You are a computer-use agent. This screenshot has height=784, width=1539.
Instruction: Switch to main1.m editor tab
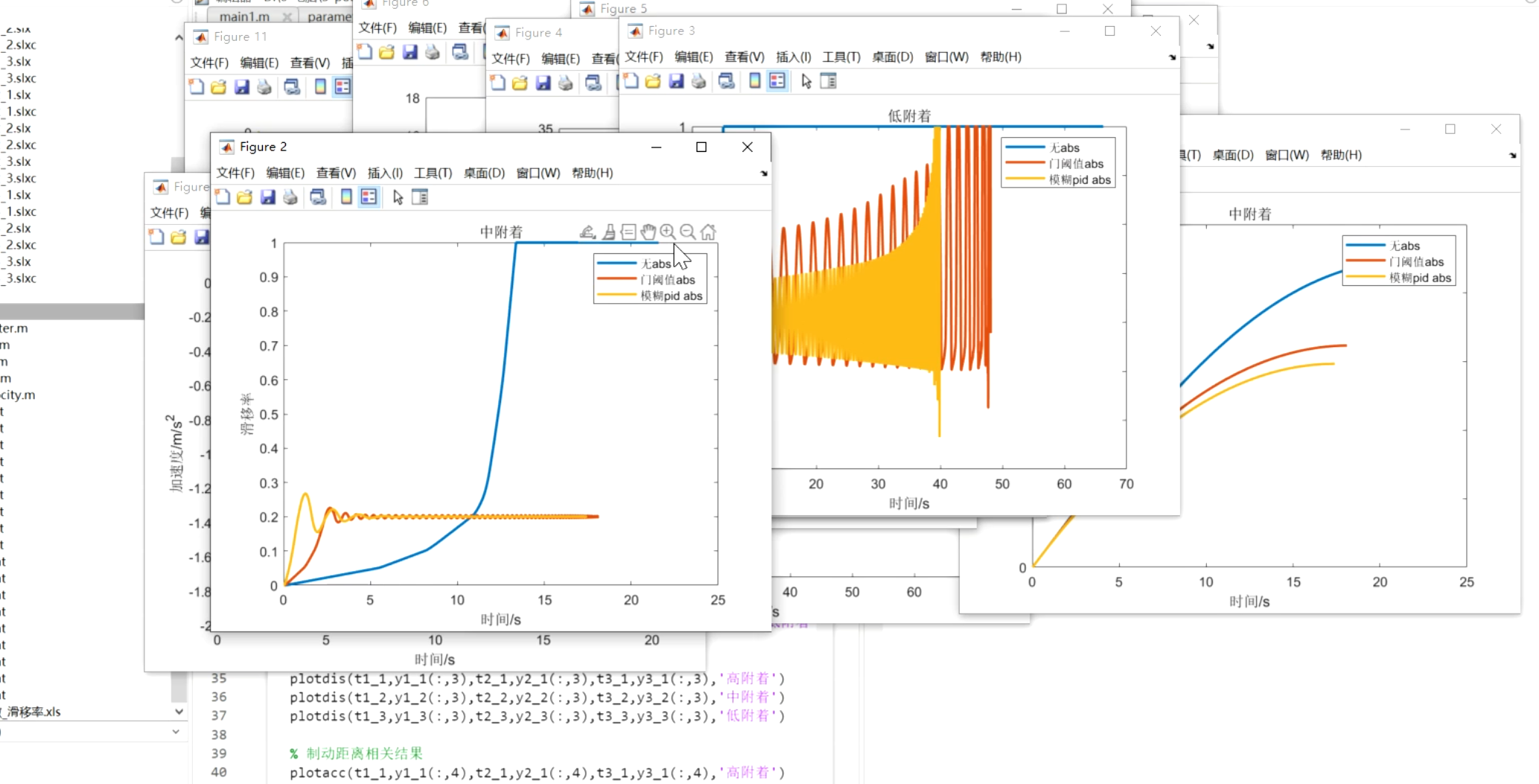pyautogui.click(x=244, y=16)
